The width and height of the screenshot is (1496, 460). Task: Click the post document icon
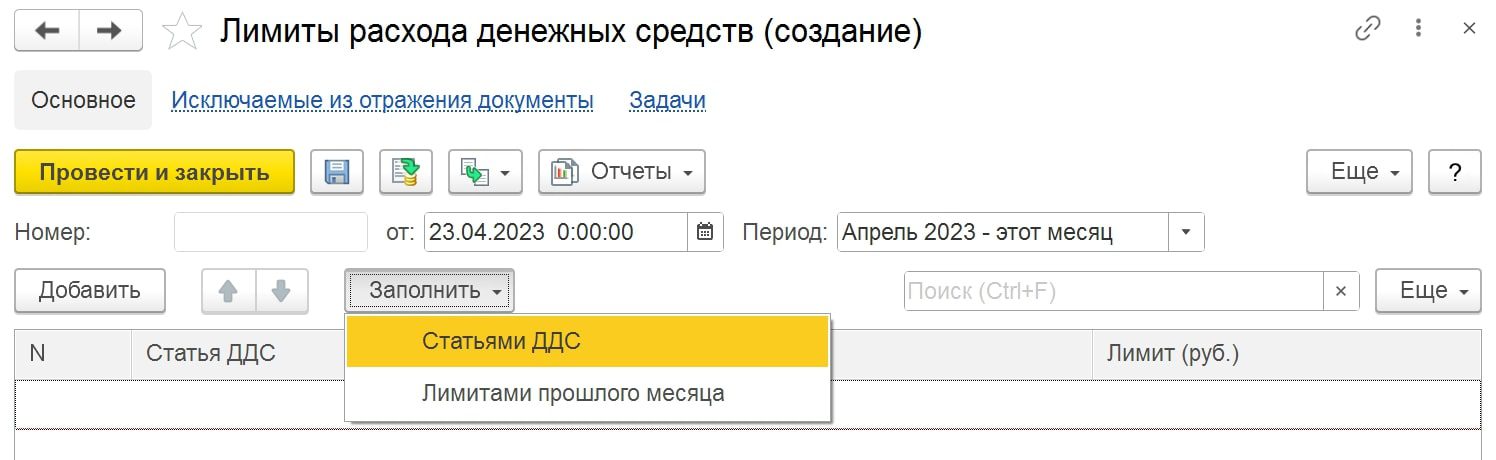pyautogui.click(x=405, y=172)
